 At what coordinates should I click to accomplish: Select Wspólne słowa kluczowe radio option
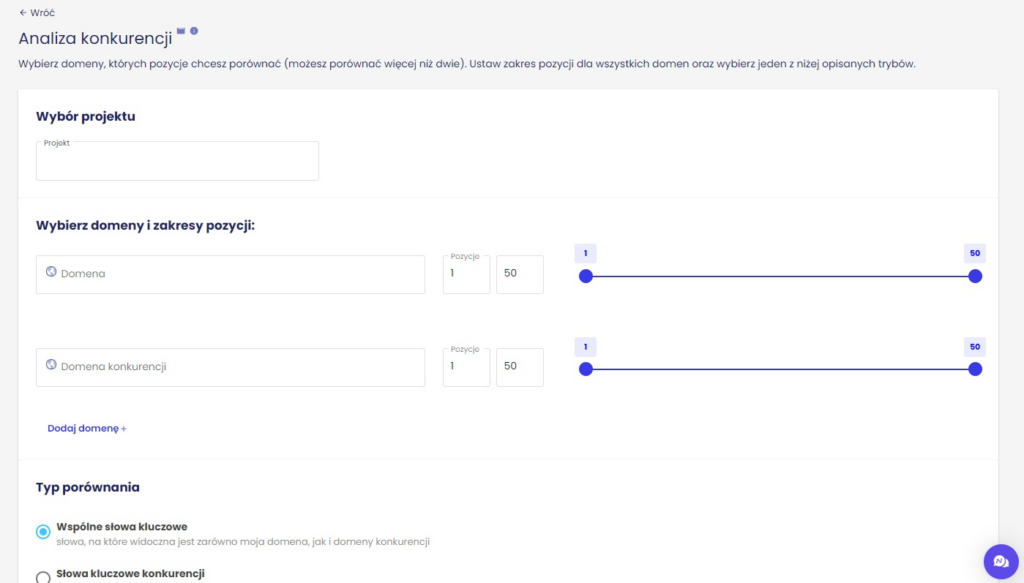click(43, 532)
